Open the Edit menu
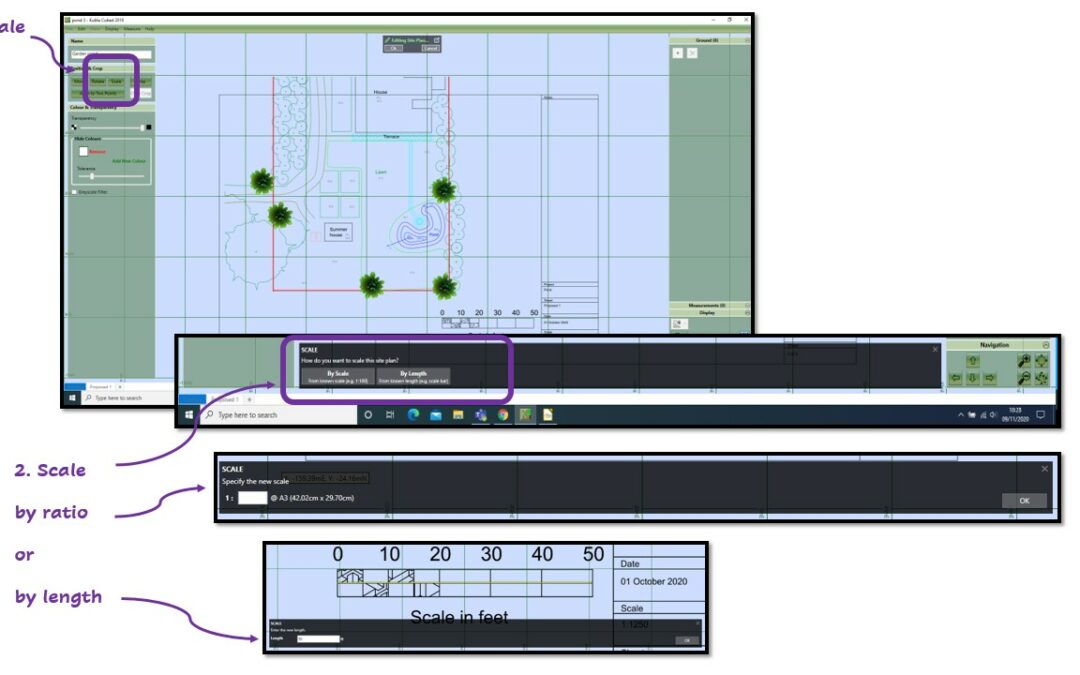This screenshot has width=1080, height=675. coord(81,29)
